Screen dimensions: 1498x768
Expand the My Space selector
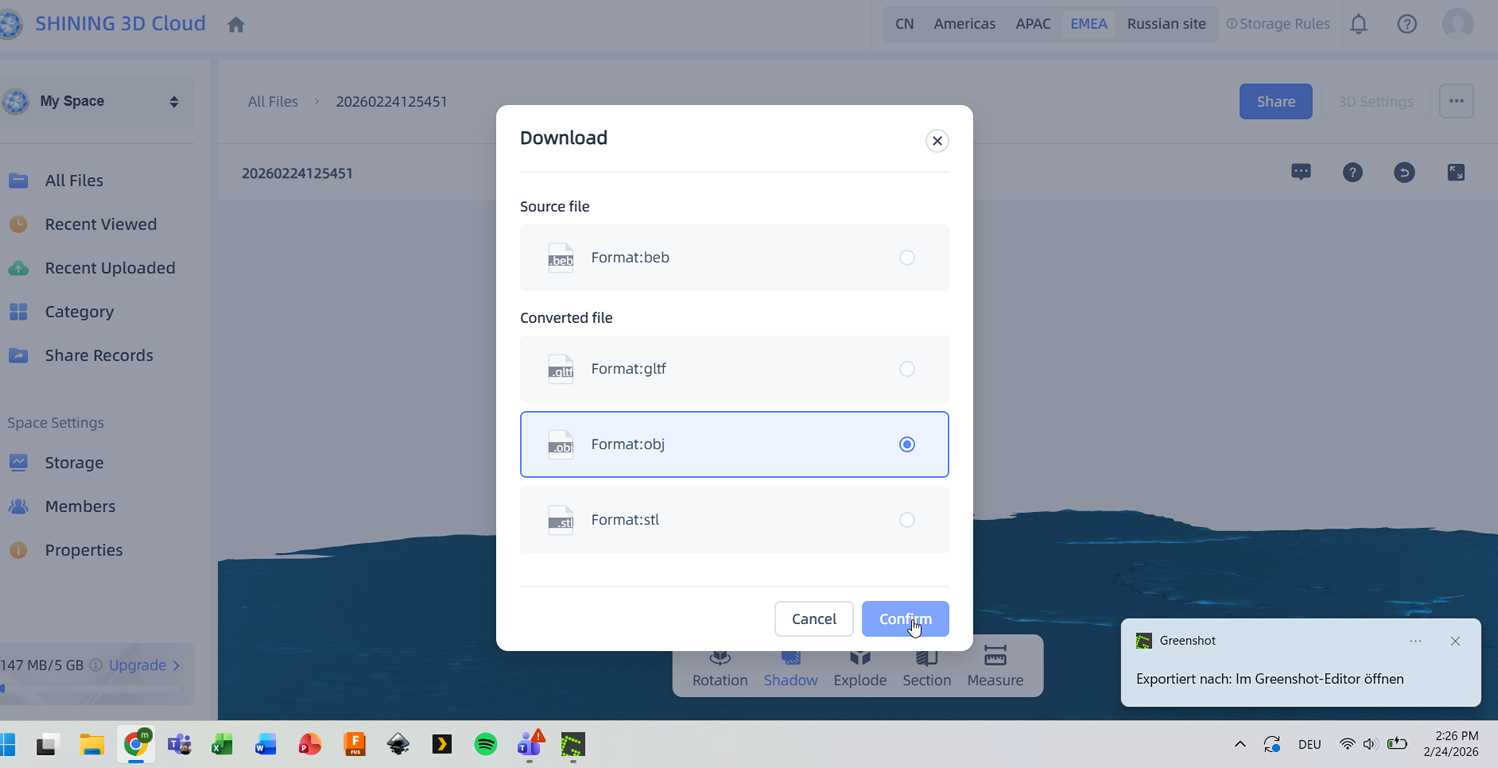pos(97,101)
